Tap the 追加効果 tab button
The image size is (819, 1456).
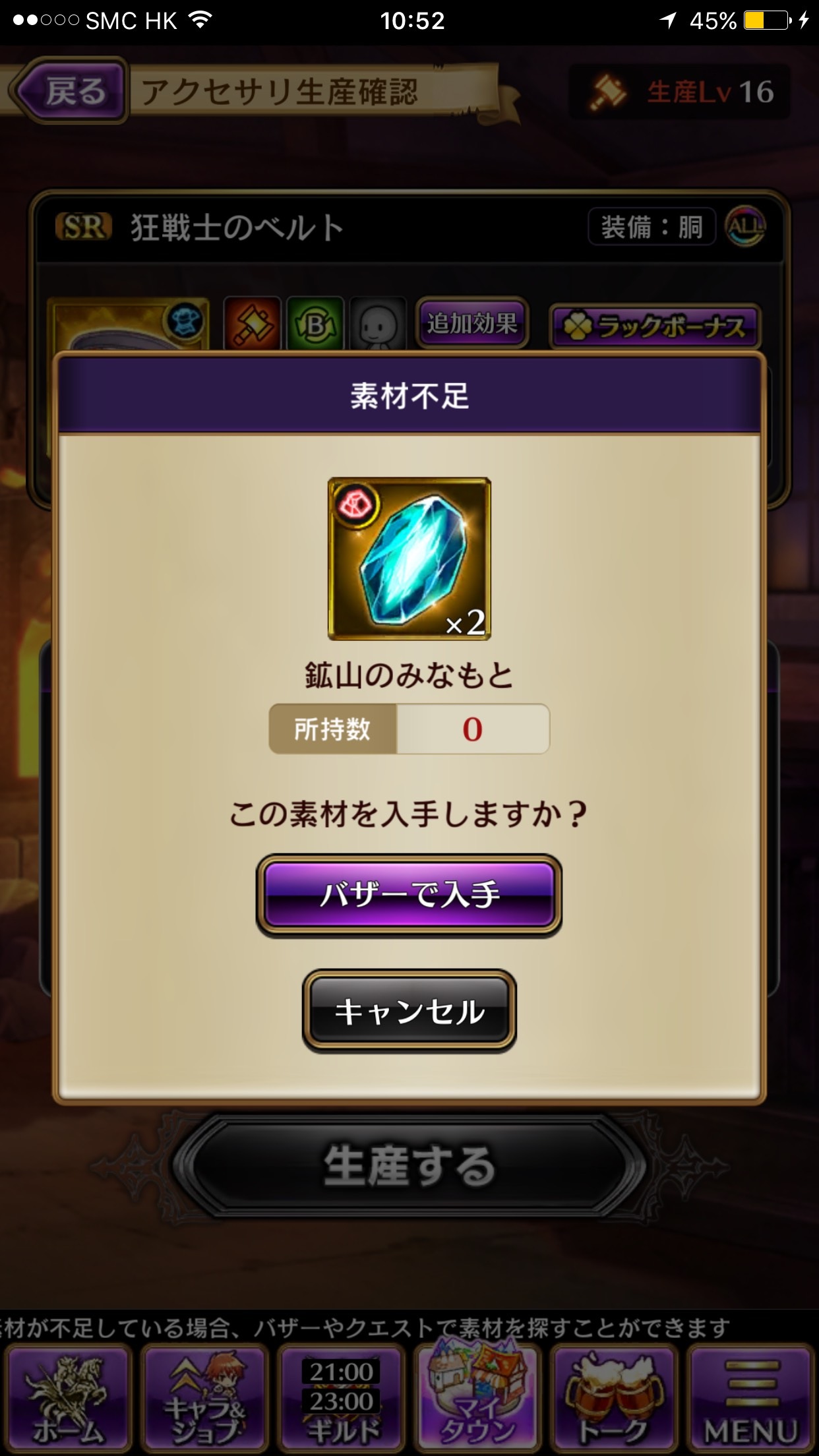click(x=472, y=323)
